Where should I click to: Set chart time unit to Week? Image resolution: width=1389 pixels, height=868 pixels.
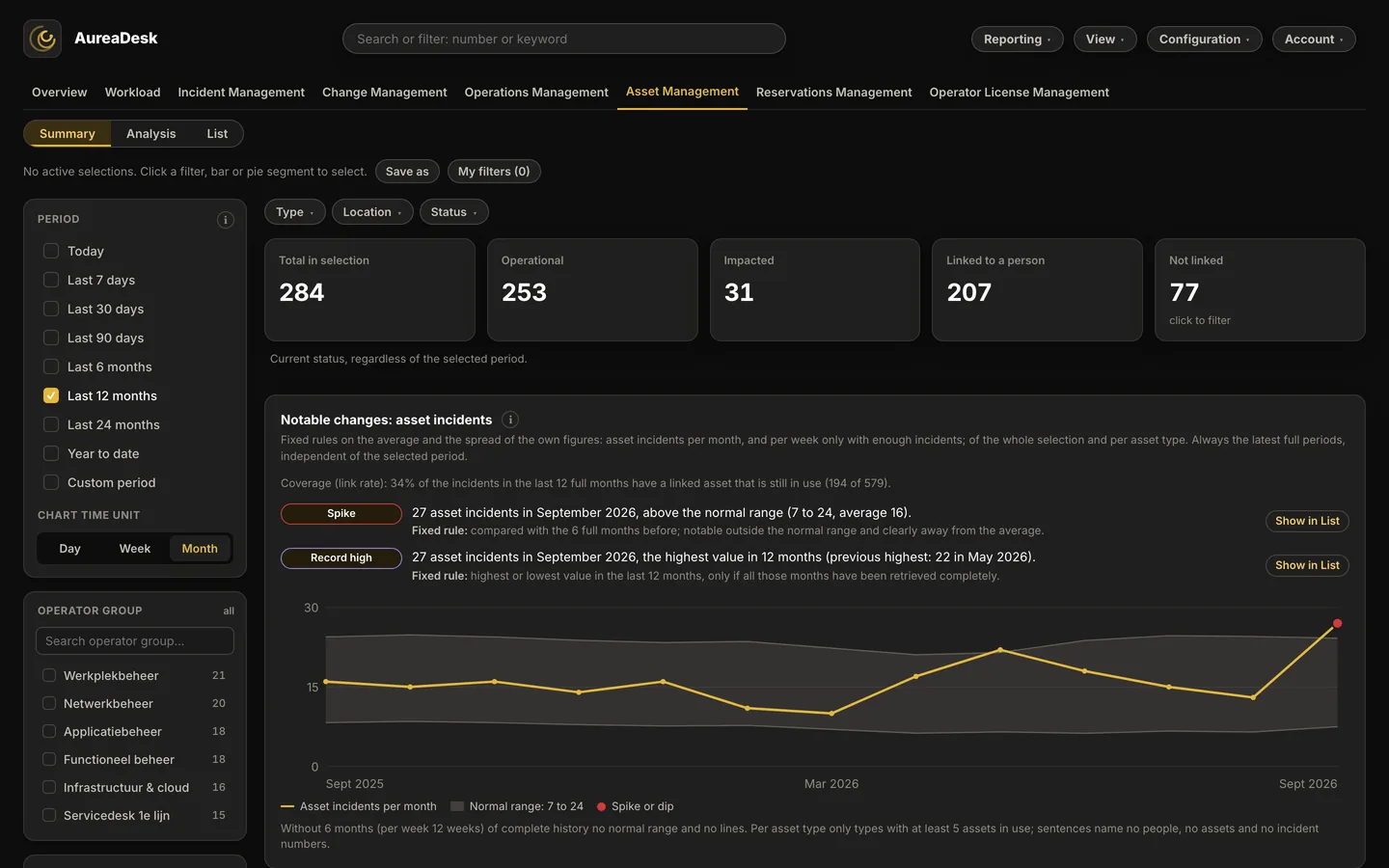click(x=135, y=549)
